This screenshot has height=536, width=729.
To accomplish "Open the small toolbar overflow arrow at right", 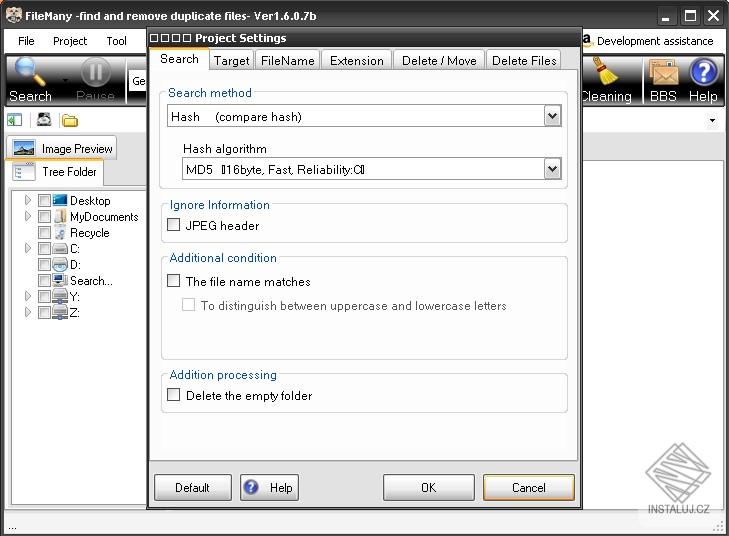I will pyautogui.click(x=712, y=121).
